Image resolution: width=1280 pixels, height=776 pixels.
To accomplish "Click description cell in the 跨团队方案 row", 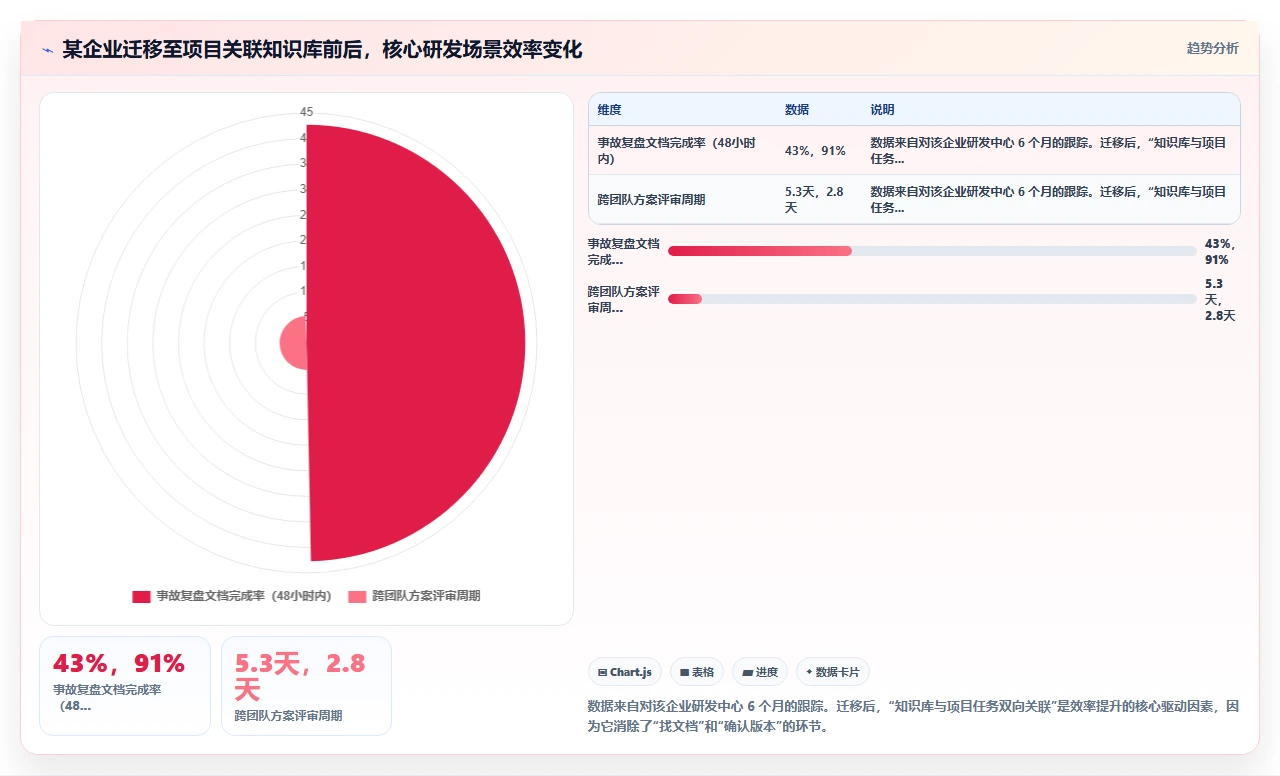I will [x=1048, y=200].
